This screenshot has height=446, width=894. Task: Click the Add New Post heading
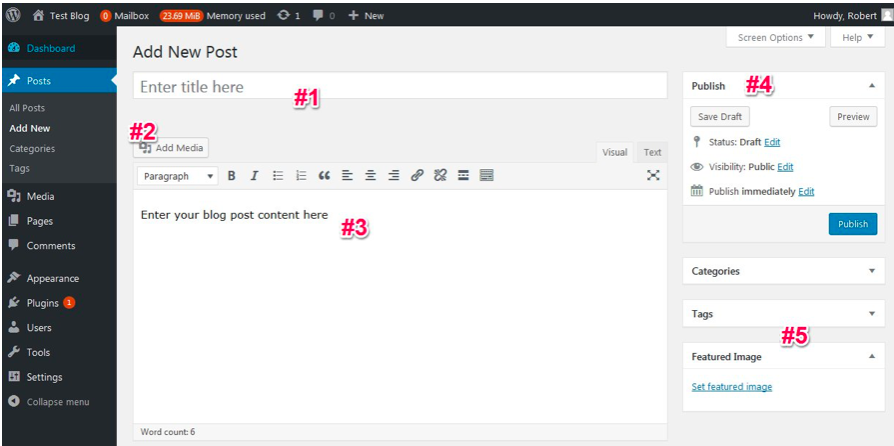pos(185,52)
